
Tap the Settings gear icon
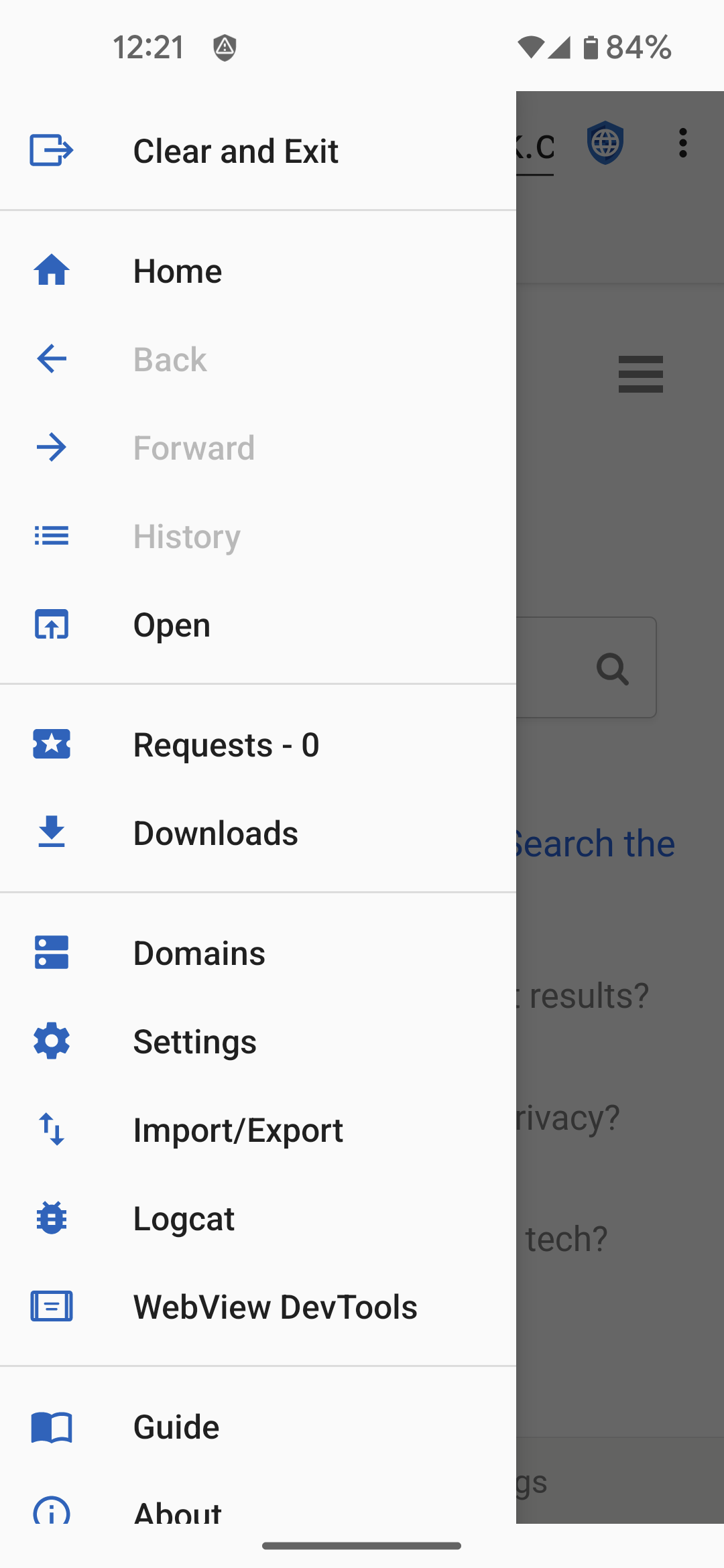(x=52, y=1041)
